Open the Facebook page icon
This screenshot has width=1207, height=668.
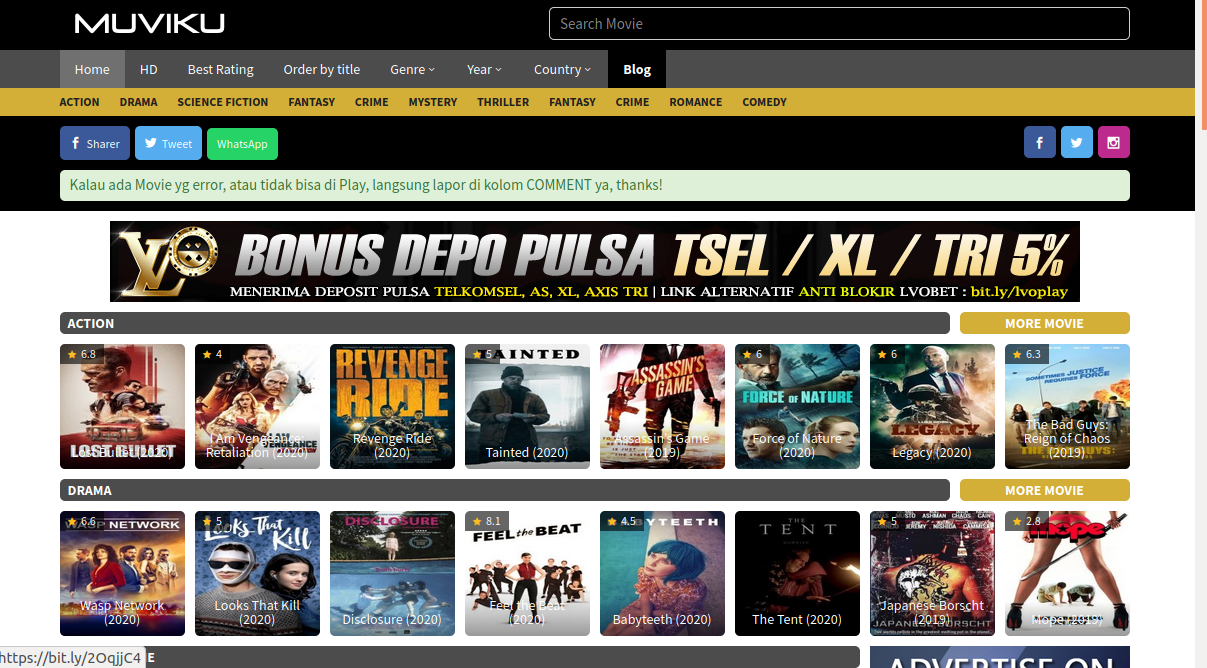tap(1040, 143)
